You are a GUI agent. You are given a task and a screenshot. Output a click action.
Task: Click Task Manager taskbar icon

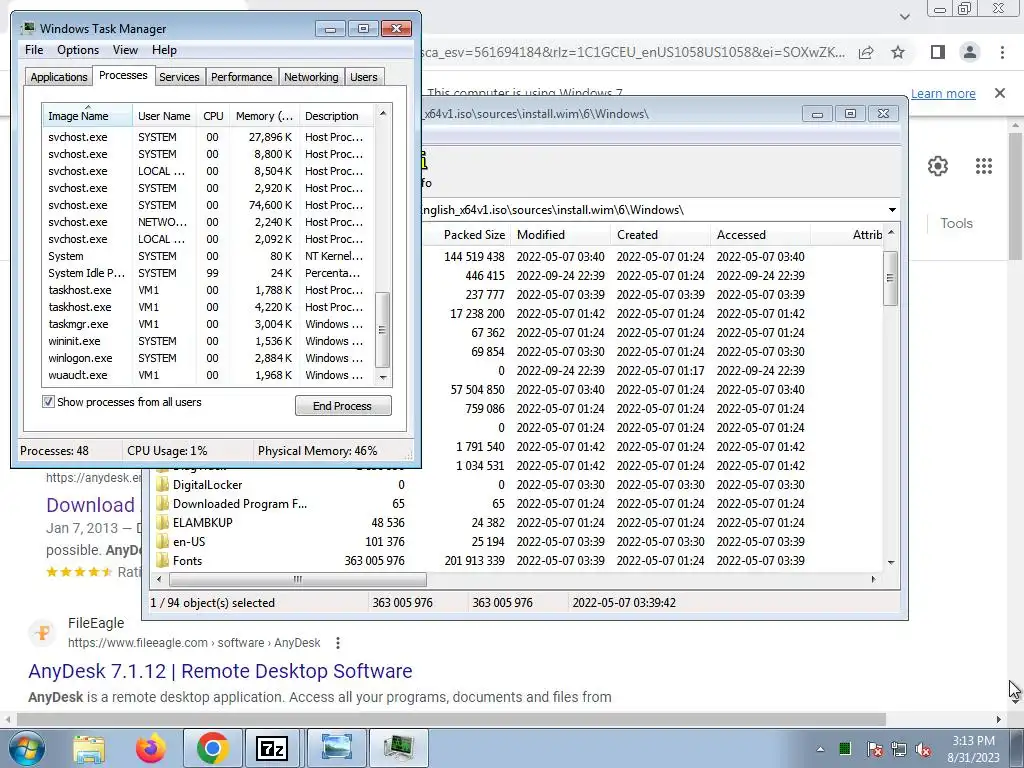click(398, 748)
